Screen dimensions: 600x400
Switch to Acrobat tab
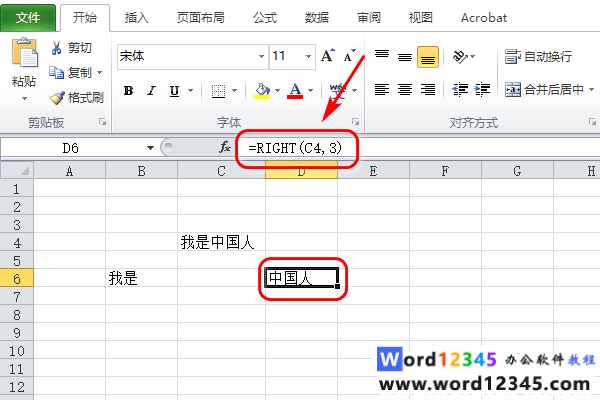pyautogui.click(x=484, y=18)
